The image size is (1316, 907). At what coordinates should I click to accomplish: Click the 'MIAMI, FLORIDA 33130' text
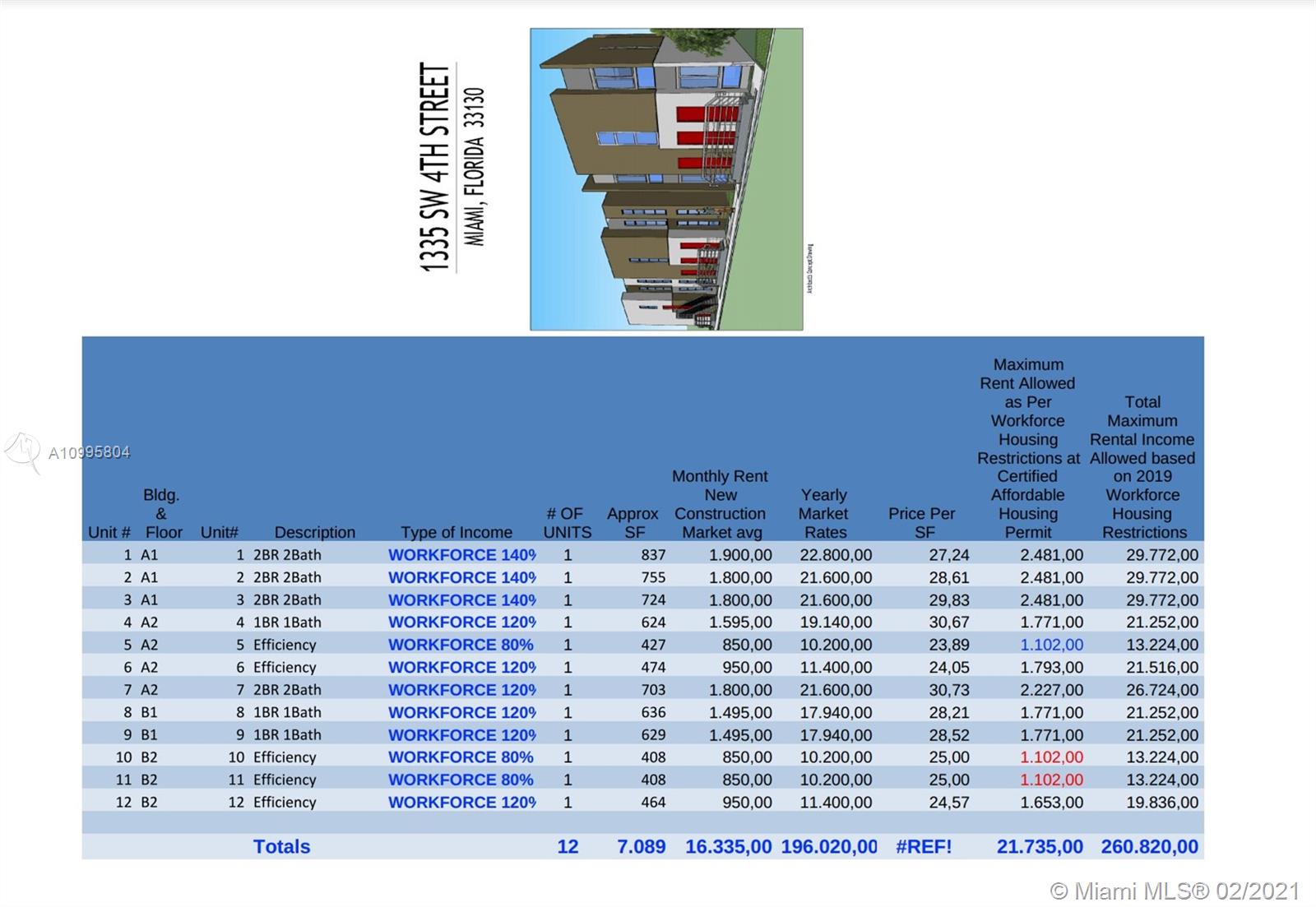475,167
